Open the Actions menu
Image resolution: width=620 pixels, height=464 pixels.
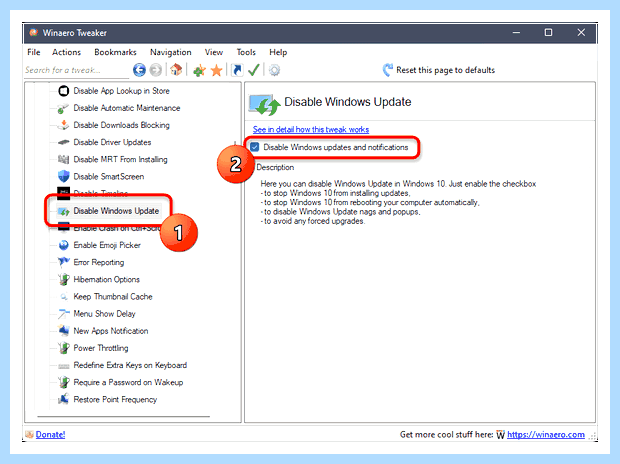pos(66,52)
